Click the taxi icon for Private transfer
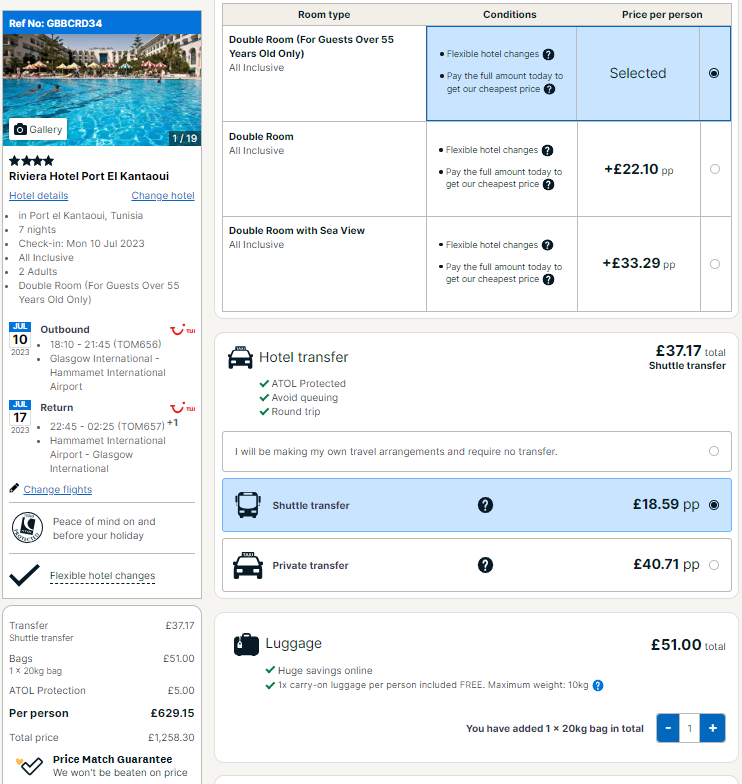 248,566
